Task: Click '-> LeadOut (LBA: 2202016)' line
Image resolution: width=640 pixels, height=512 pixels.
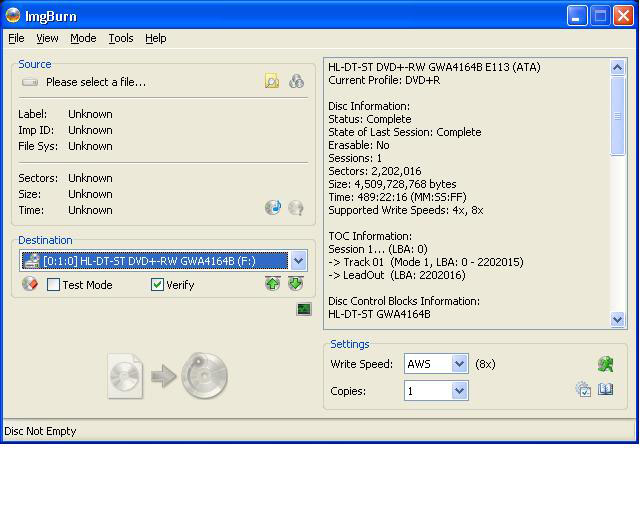Action: tap(397, 275)
